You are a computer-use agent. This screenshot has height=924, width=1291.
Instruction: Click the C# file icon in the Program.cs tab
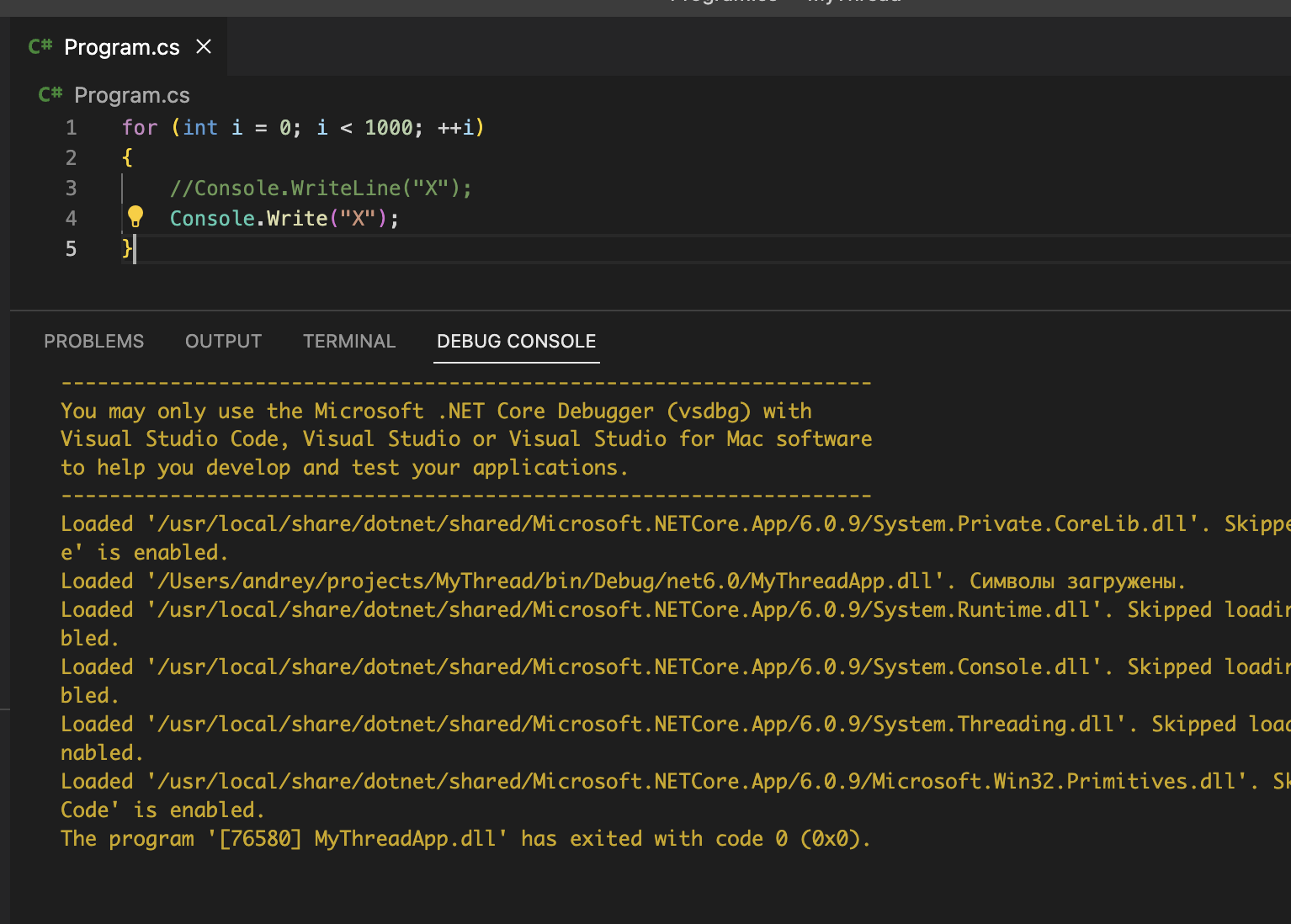(x=40, y=46)
